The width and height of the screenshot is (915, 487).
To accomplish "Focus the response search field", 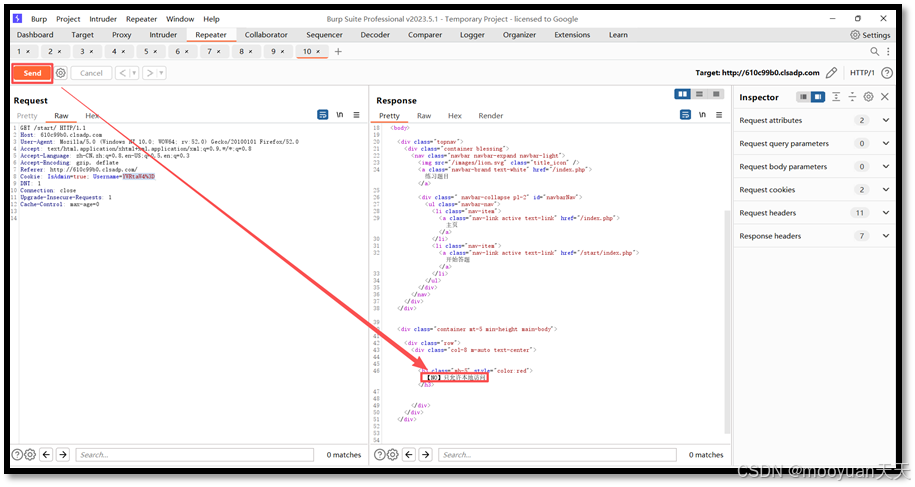I will (x=557, y=454).
